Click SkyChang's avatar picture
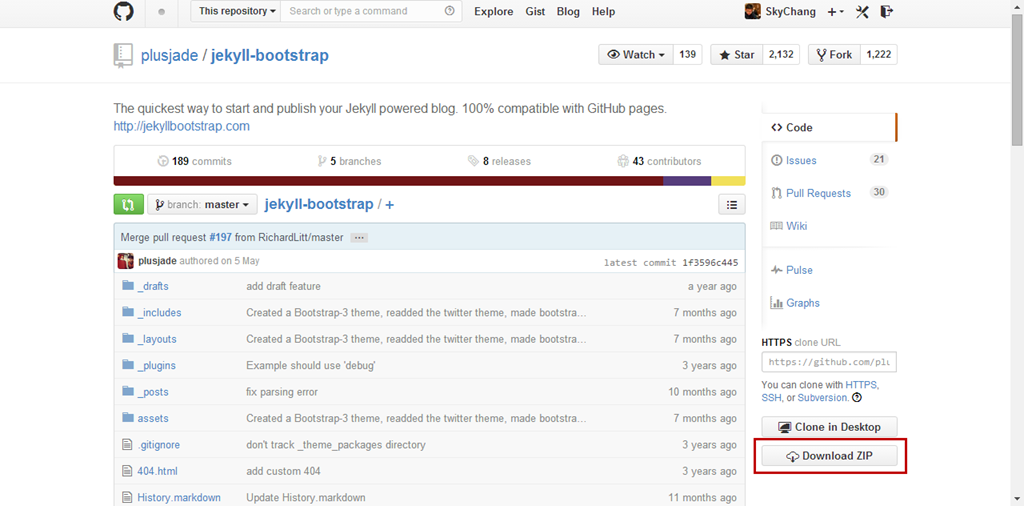Screen dimensions: 1024x506 point(752,11)
